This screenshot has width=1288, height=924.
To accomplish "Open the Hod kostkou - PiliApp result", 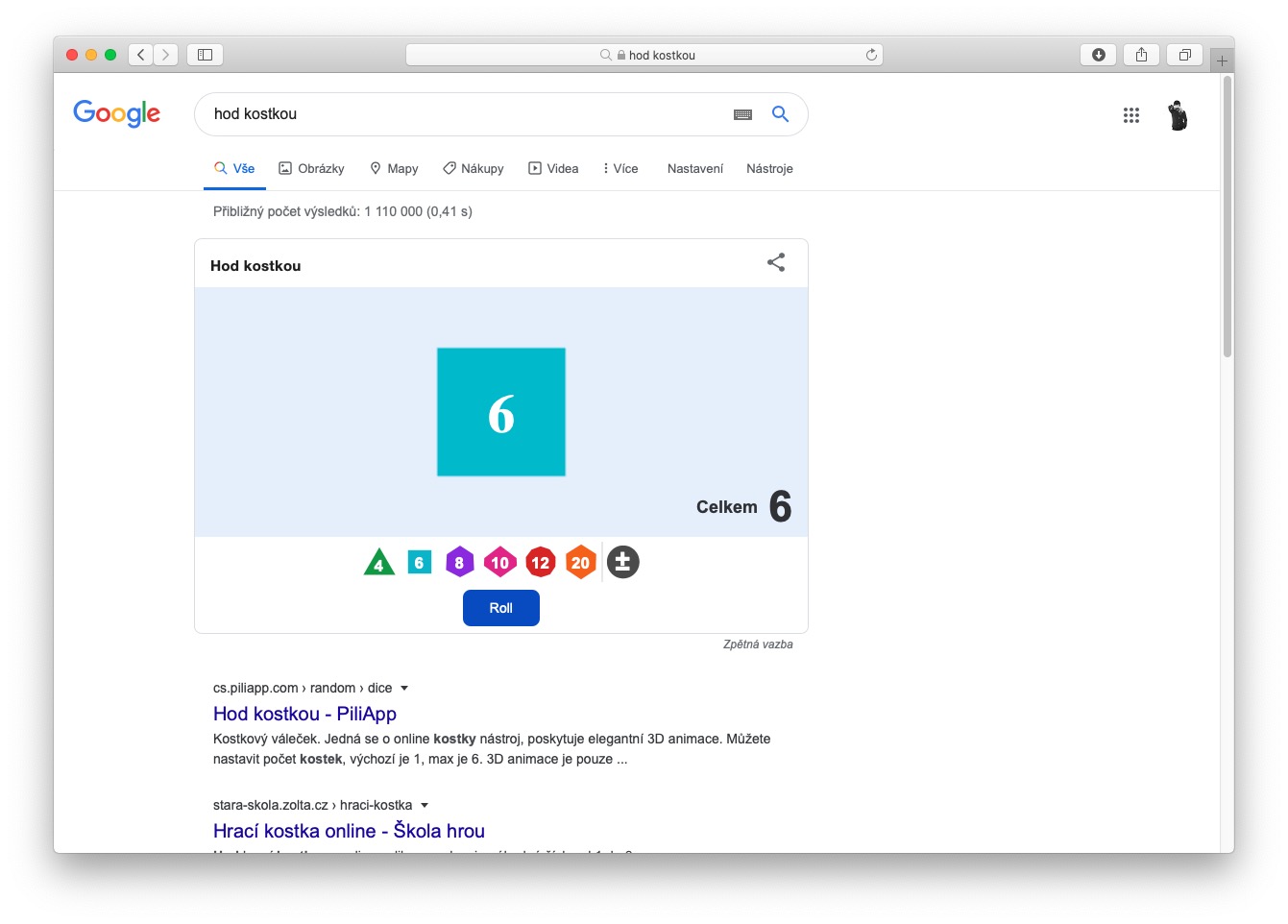I will tap(304, 714).
